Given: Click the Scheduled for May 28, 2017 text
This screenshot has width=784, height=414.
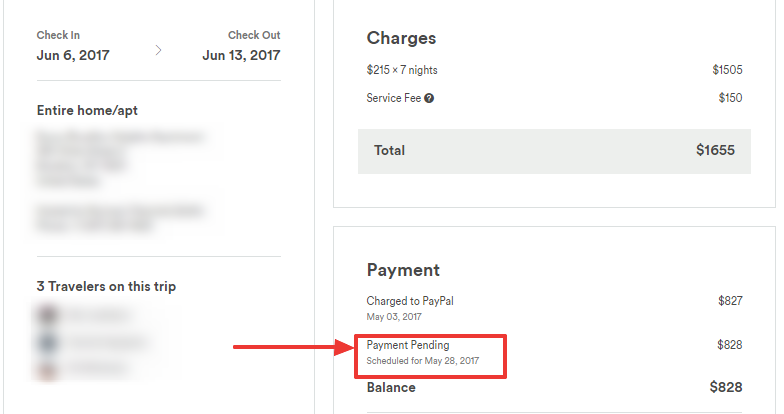Looking at the screenshot, I should click(423, 360).
